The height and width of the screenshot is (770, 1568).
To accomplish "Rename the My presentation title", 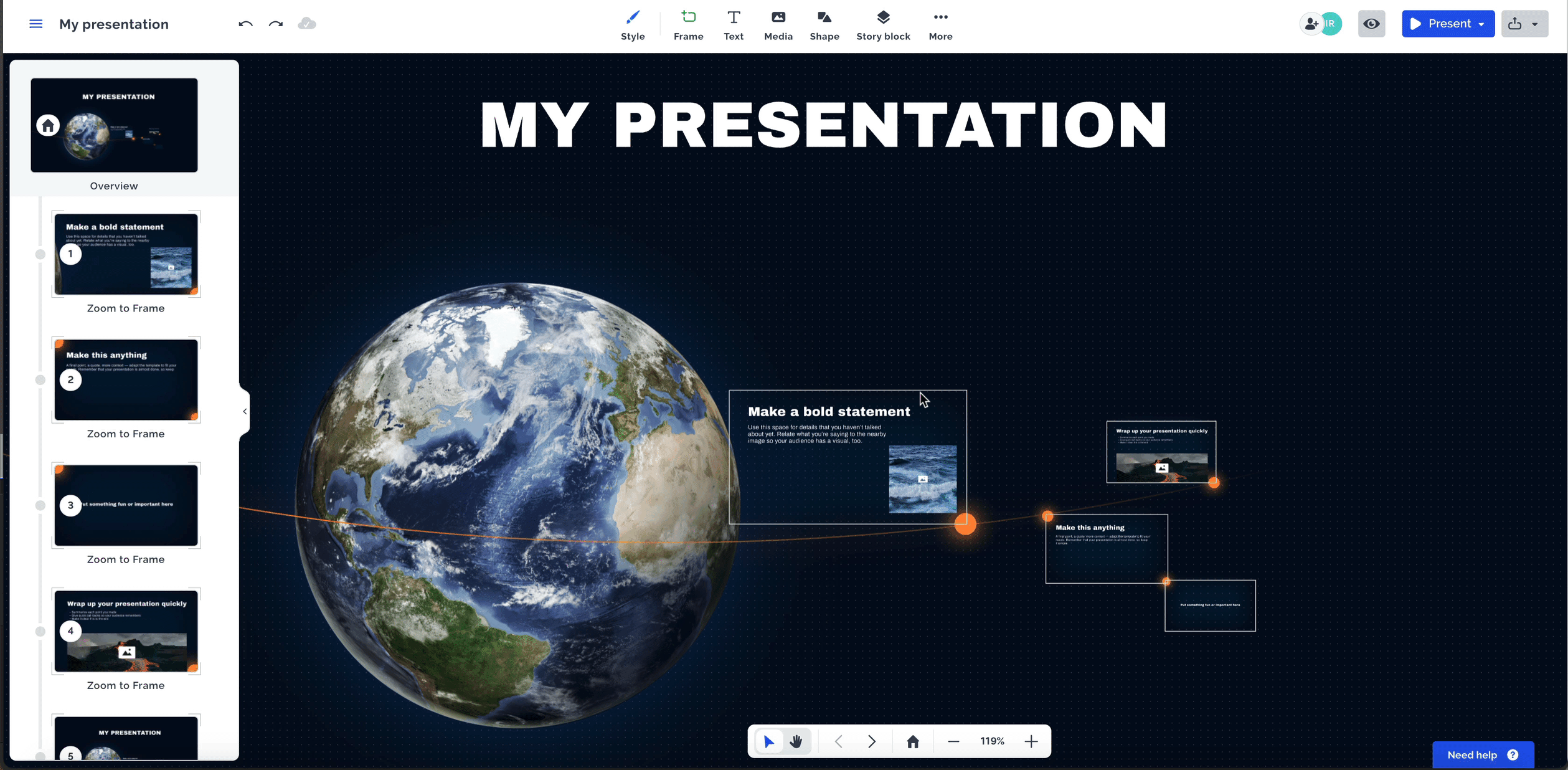I will (x=114, y=24).
